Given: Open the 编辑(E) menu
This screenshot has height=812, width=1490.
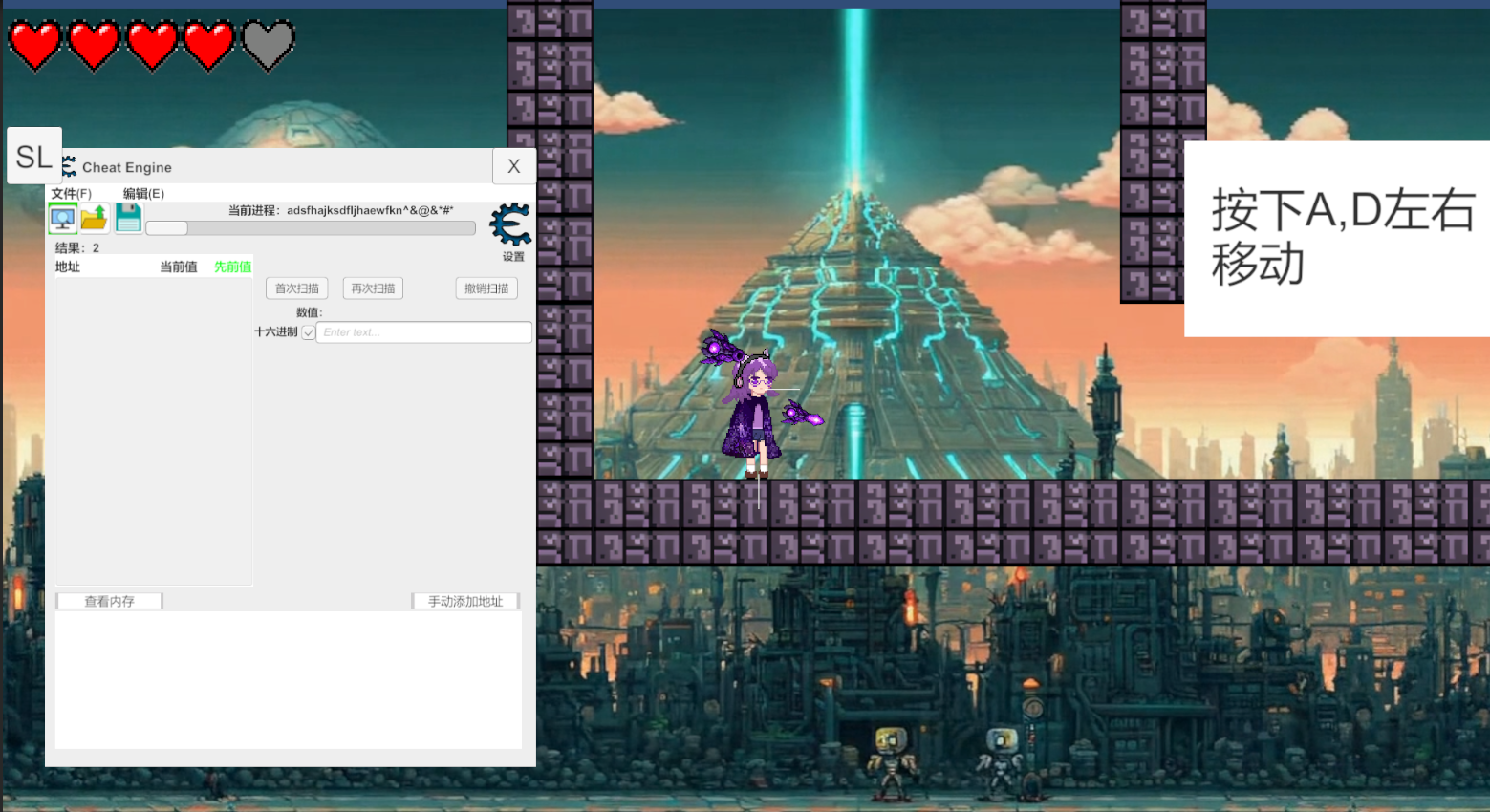Looking at the screenshot, I should pos(143,193).
